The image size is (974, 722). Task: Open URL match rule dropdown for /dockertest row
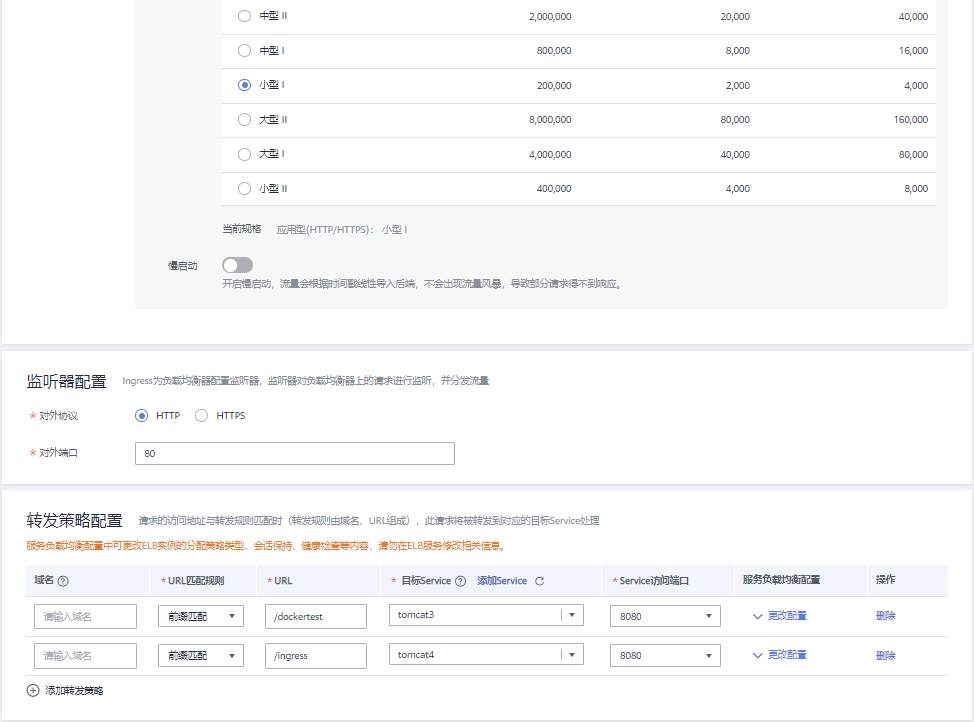(x=201, y=616)
